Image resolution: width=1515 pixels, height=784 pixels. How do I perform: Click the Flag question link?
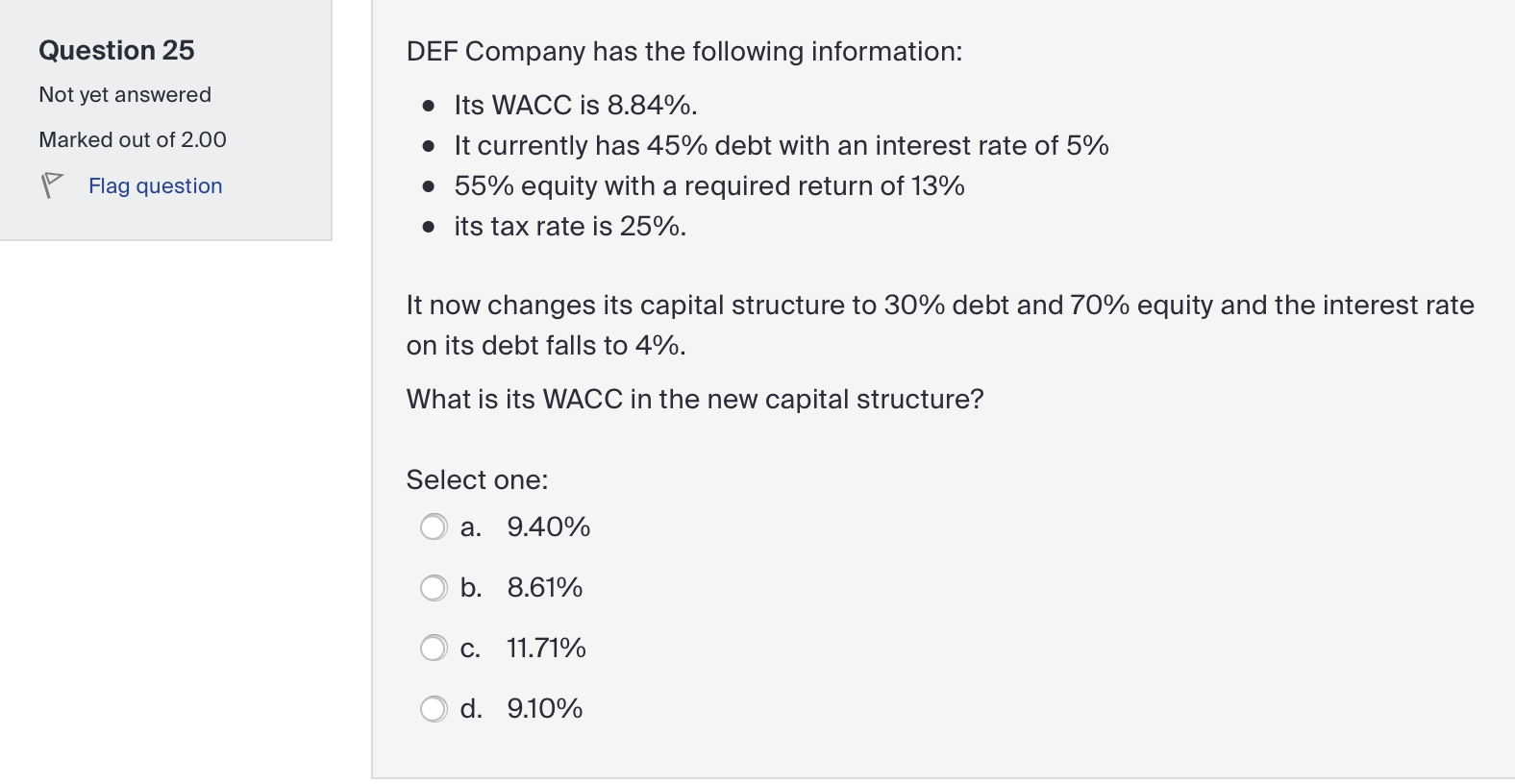tap(155, 185)
